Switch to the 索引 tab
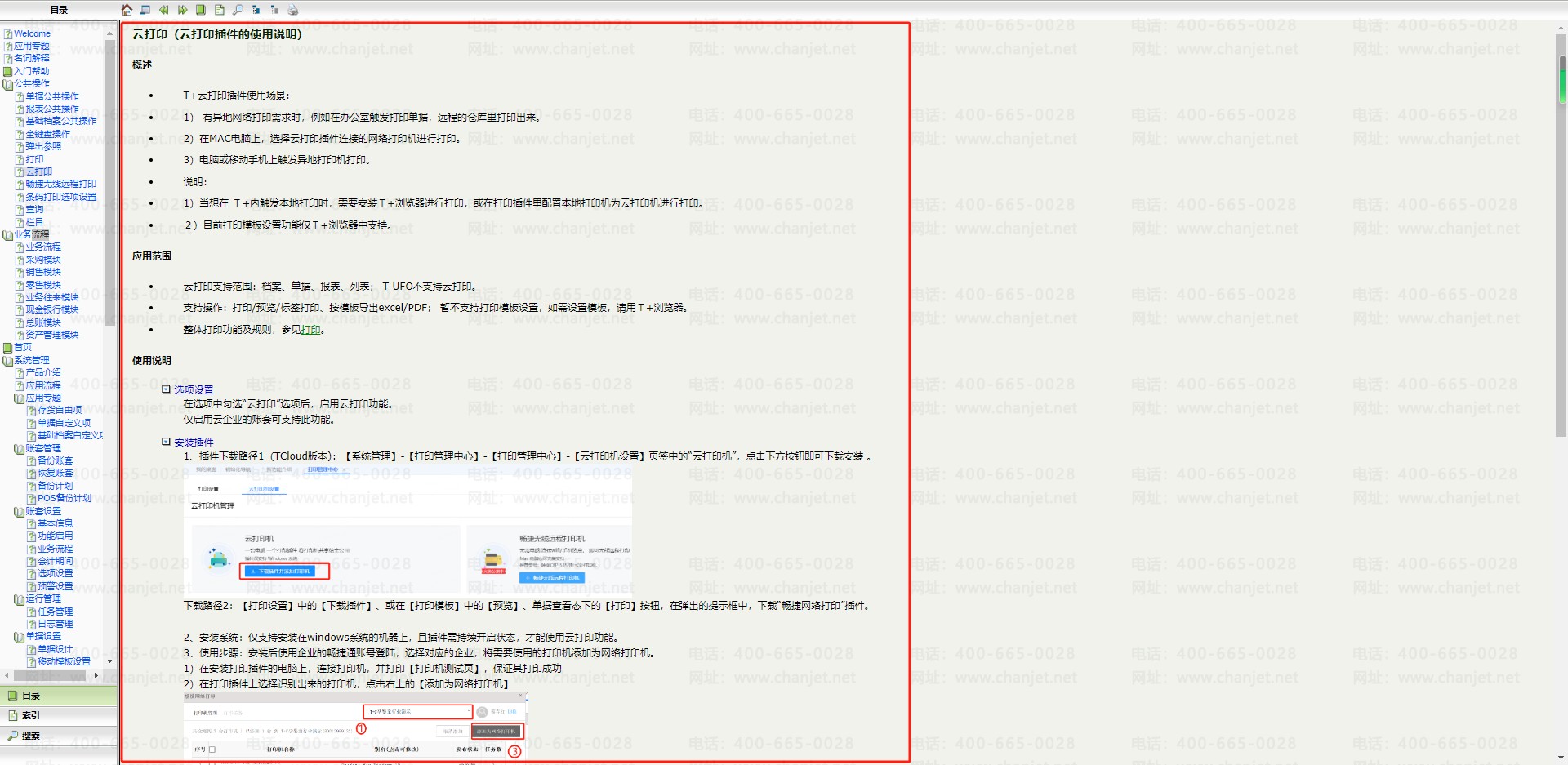This screenshot has width=1568, height=765. click(59, 715)
